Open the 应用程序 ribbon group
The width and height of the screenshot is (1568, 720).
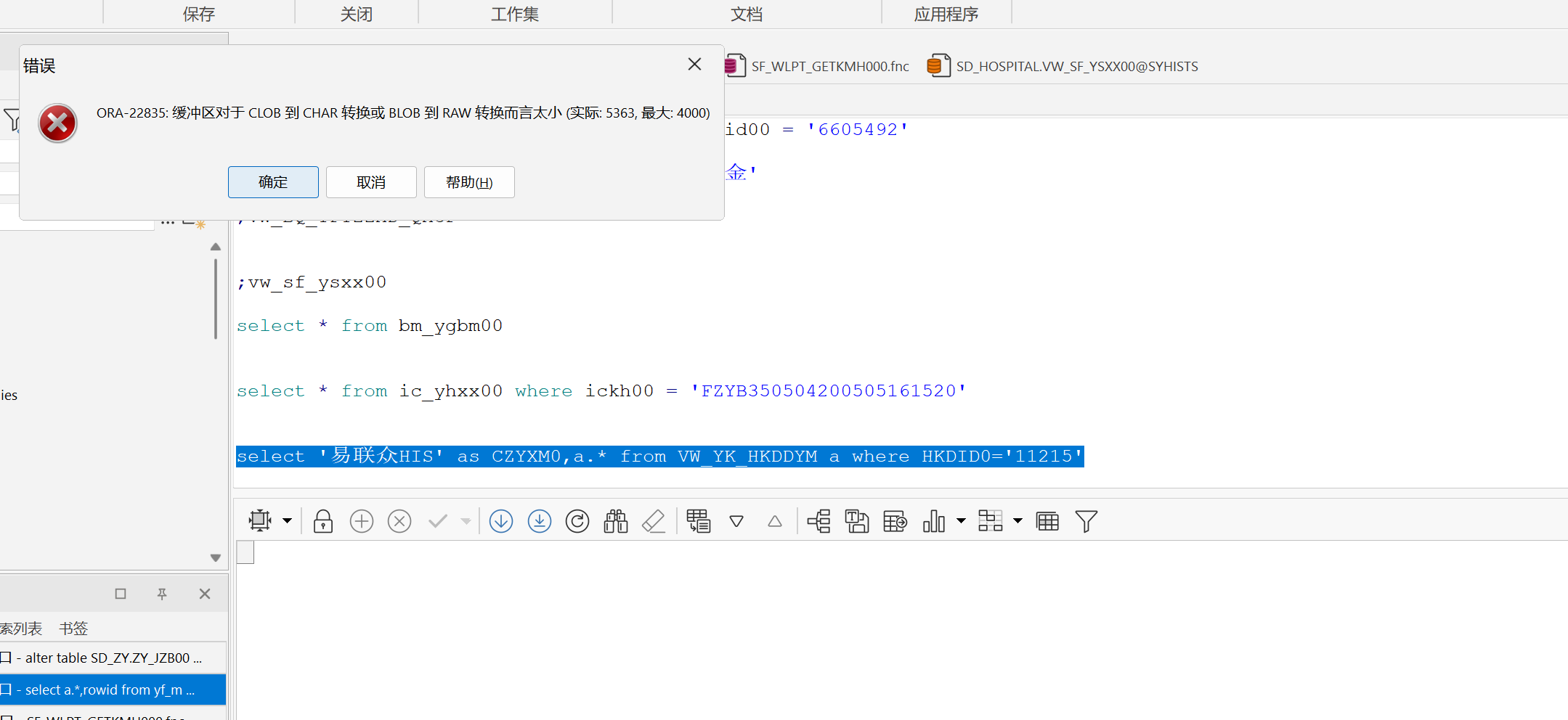[x=946, y=14]
